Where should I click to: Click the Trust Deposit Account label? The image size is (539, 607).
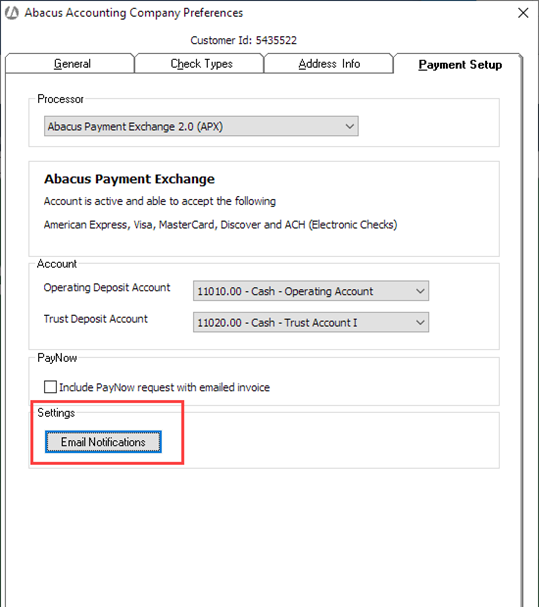click(96, 319)
